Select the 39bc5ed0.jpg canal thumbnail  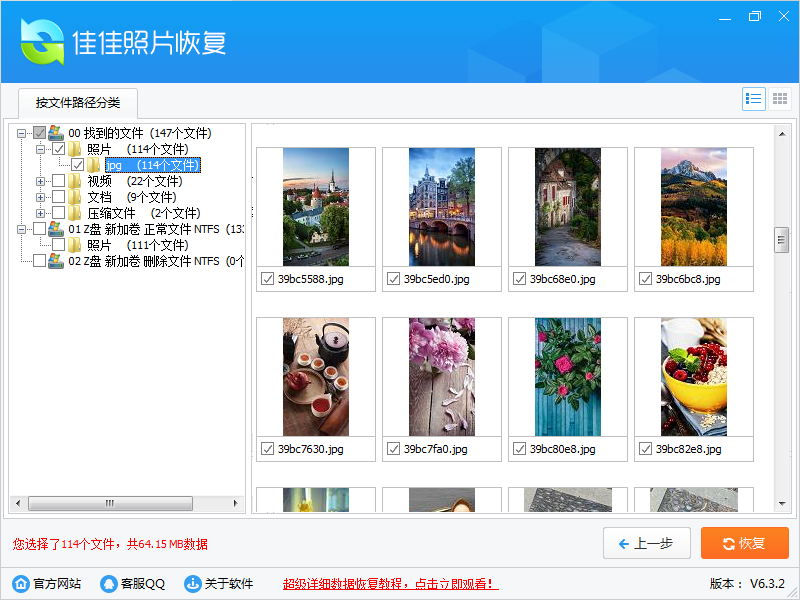pyautogui.click(x=442, y=207)
